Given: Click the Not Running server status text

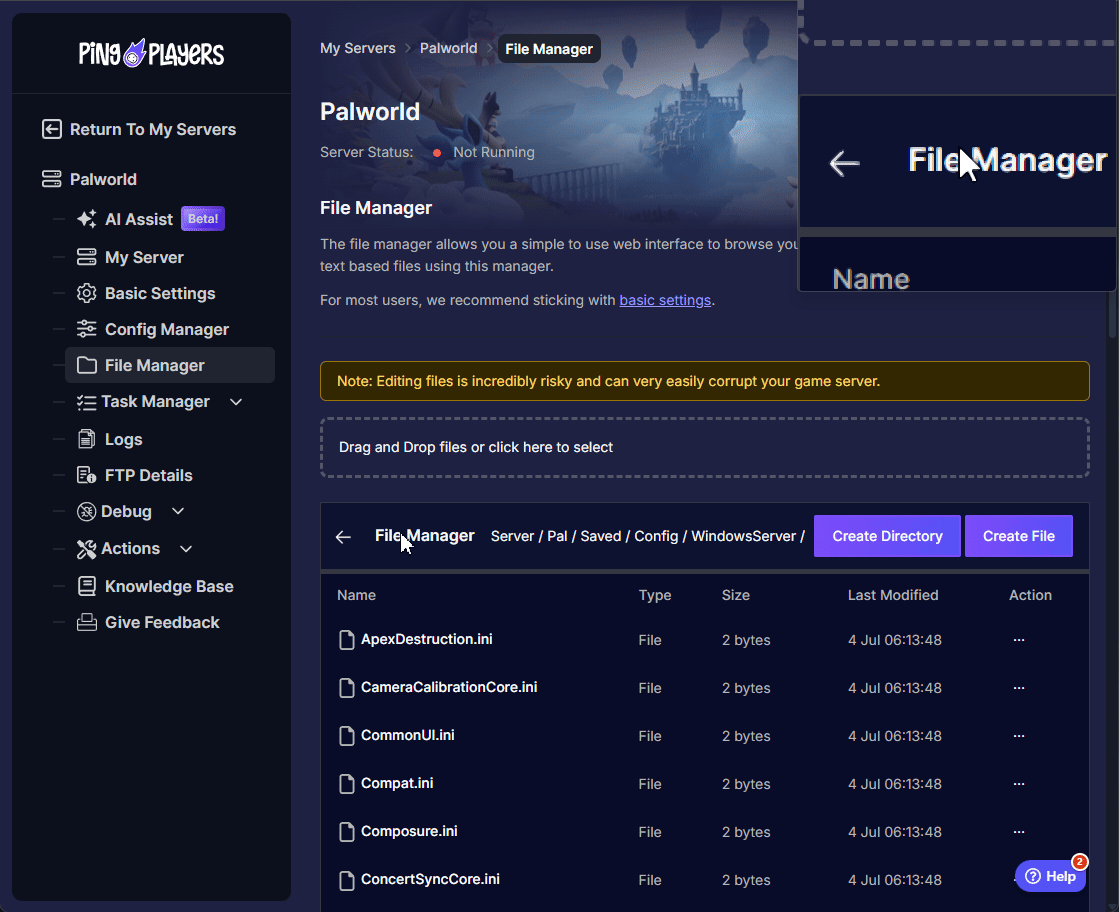Looking at the screenshot, I should [494, 152].
